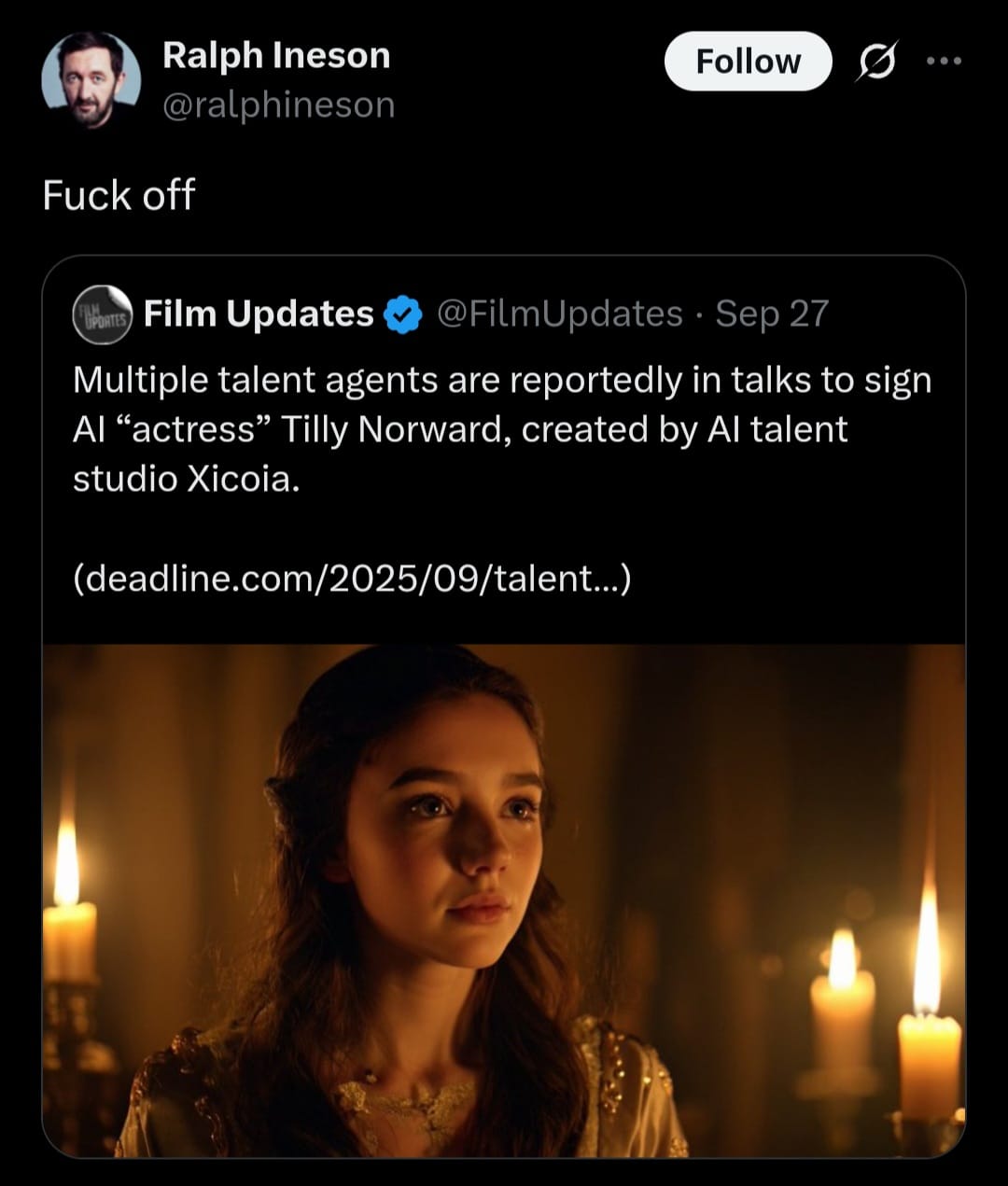Screen dimensions: 1008x1186
Task: Click the @ralphineson handle
Action: pyautogui.click(x=278, y=105)
